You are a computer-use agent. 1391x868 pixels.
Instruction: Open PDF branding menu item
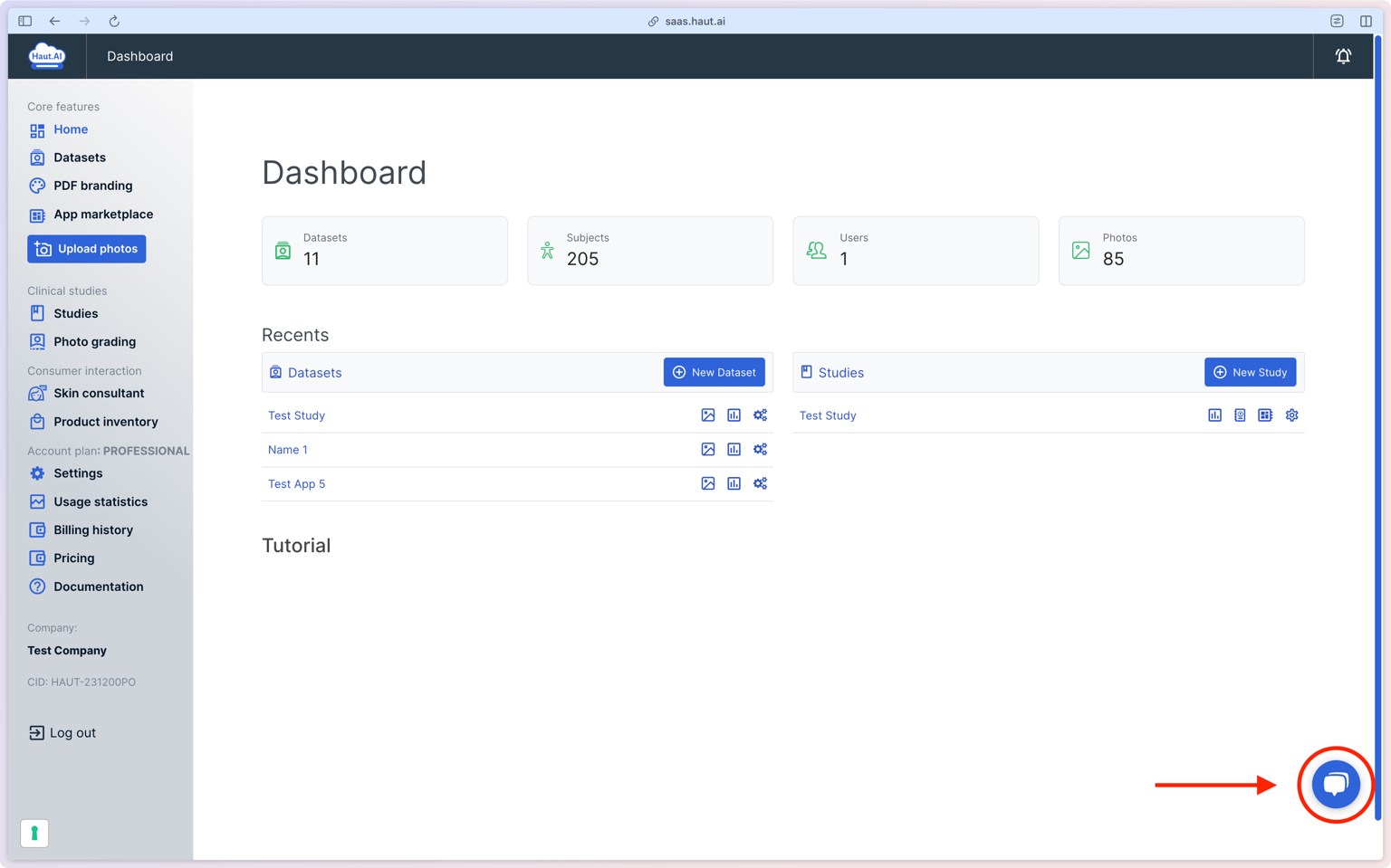tap(92, 186)
